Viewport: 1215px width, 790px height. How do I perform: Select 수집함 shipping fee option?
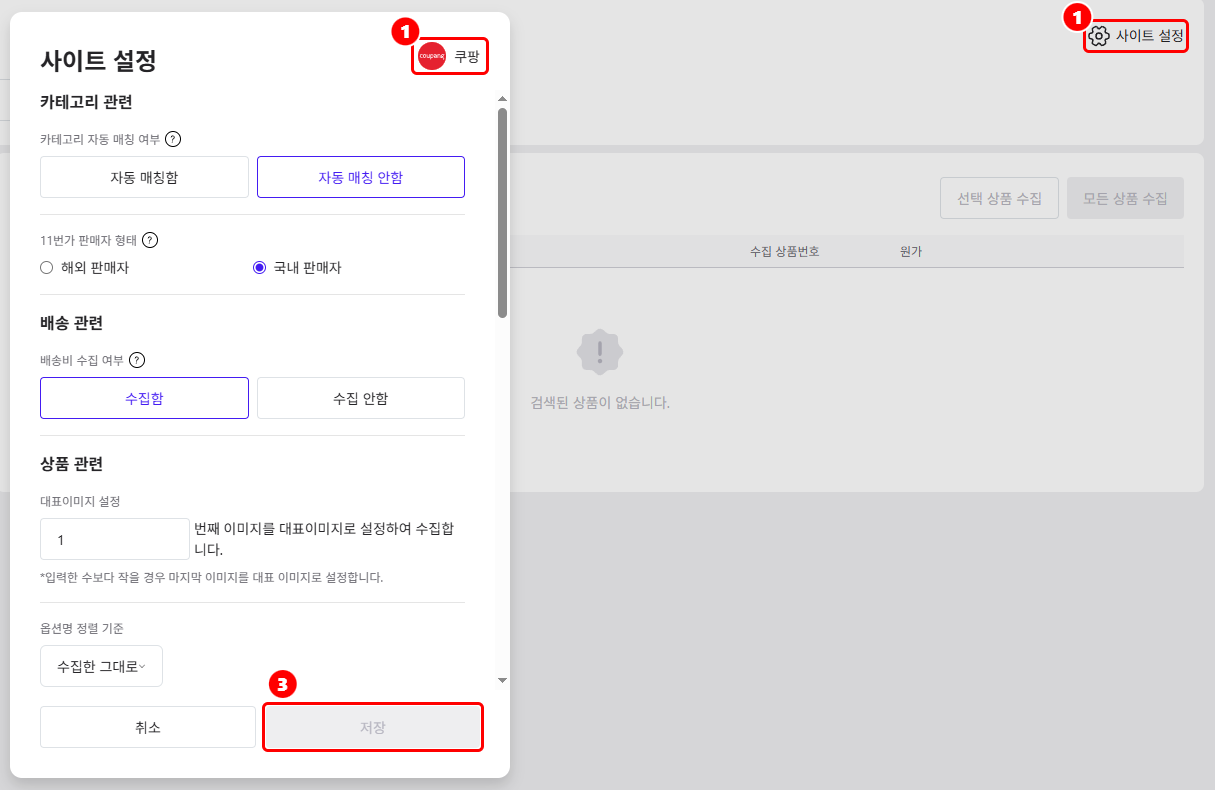[144, 398]
